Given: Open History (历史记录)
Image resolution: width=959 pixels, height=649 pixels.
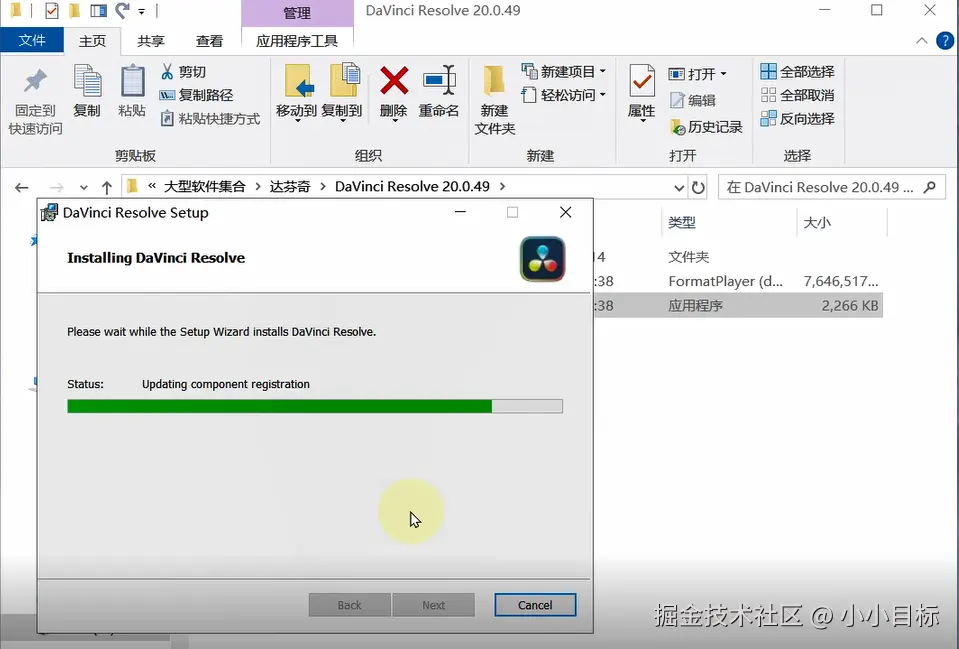Looking at the screenshot, I should (706, 127).
